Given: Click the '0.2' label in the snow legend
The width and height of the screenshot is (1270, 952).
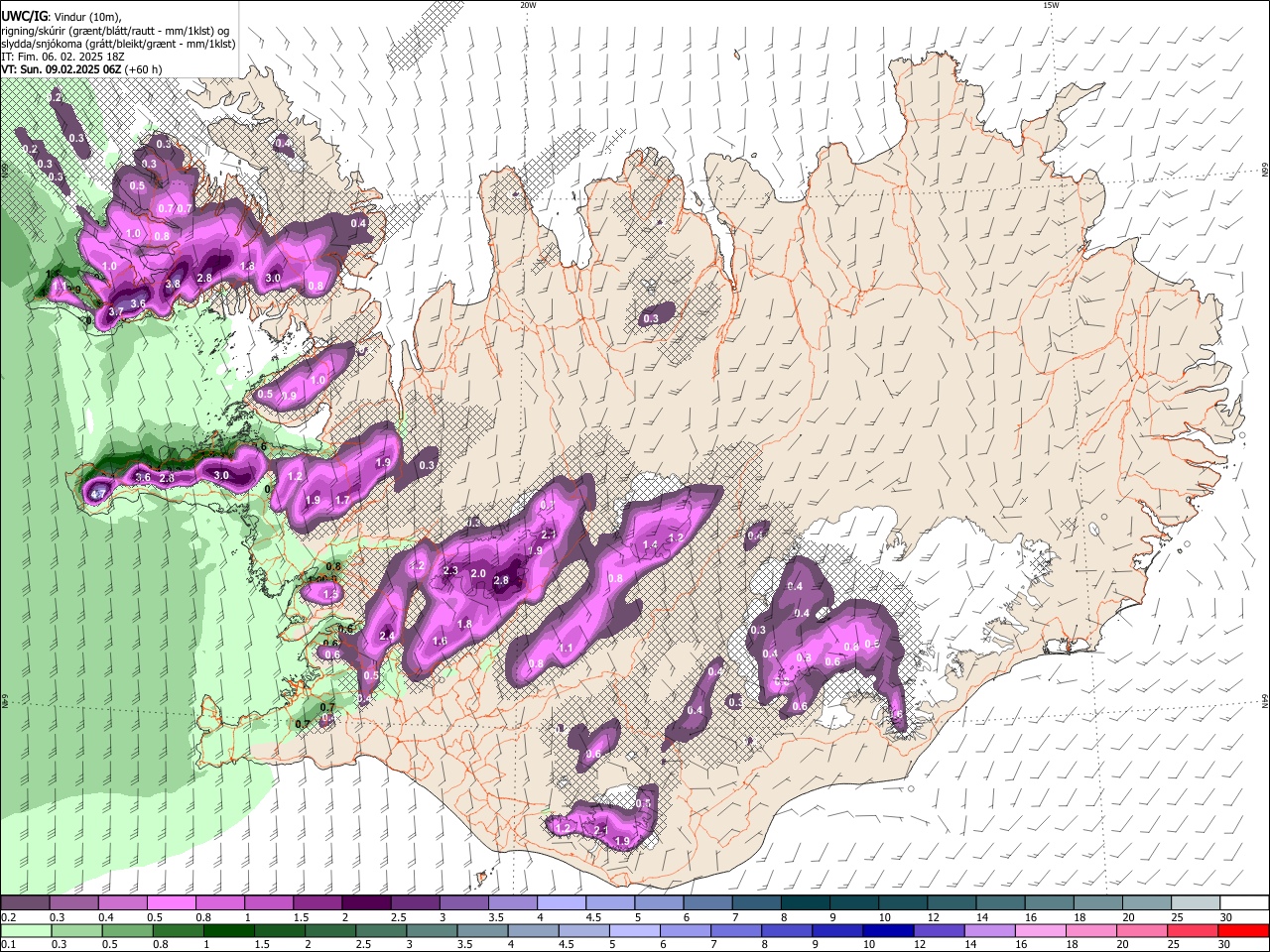Looking at the screenshot, I should click(x=8, y=917).
